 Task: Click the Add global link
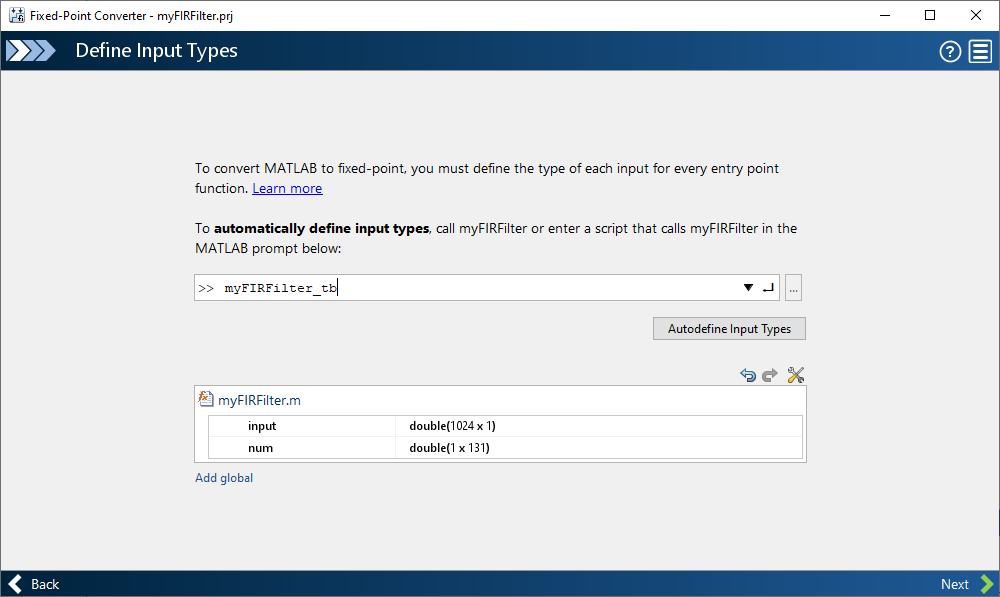coord(224,478)
